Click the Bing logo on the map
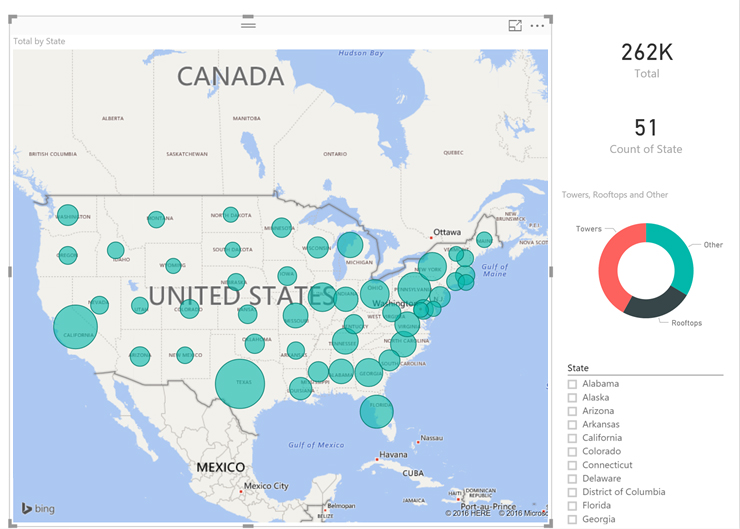Viewport: 740px width, 529px height. [38, 508]
